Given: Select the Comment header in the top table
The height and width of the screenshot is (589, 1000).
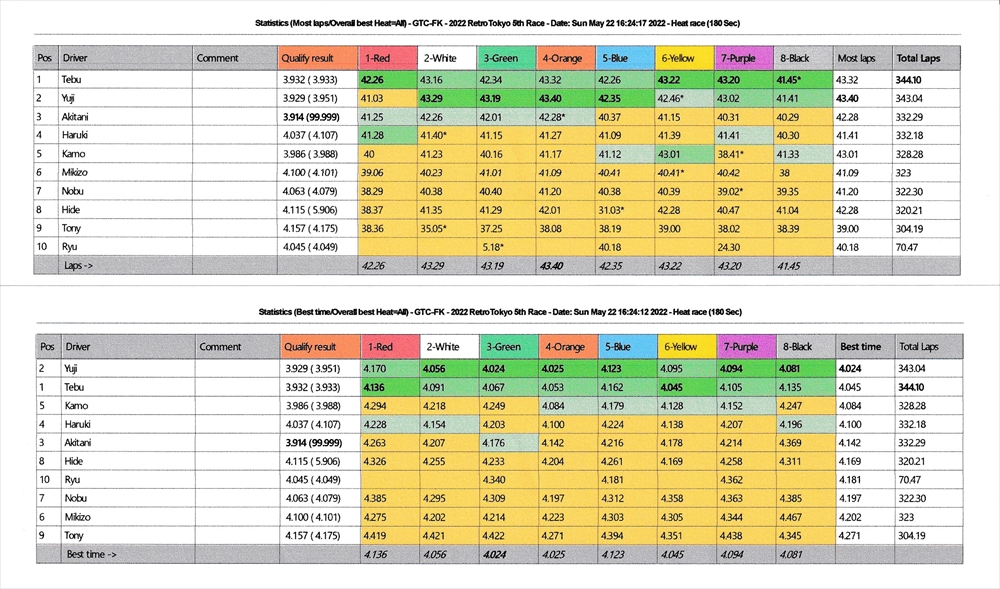Looking at the screenshot, I should [217, 58].
